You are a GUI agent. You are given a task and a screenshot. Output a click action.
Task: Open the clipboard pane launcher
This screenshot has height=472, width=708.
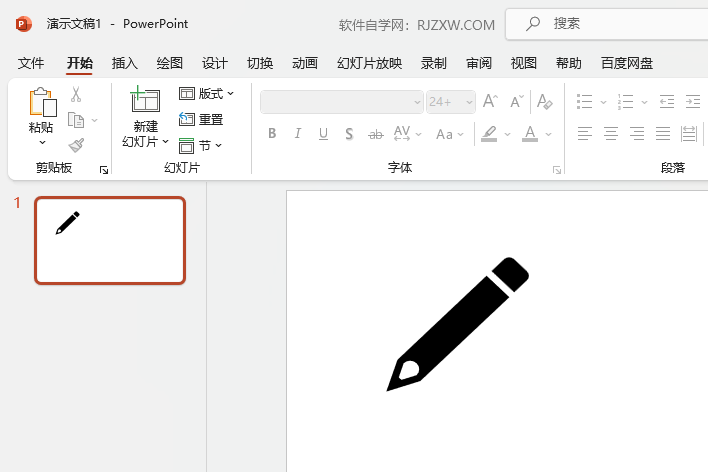[104, 170]
